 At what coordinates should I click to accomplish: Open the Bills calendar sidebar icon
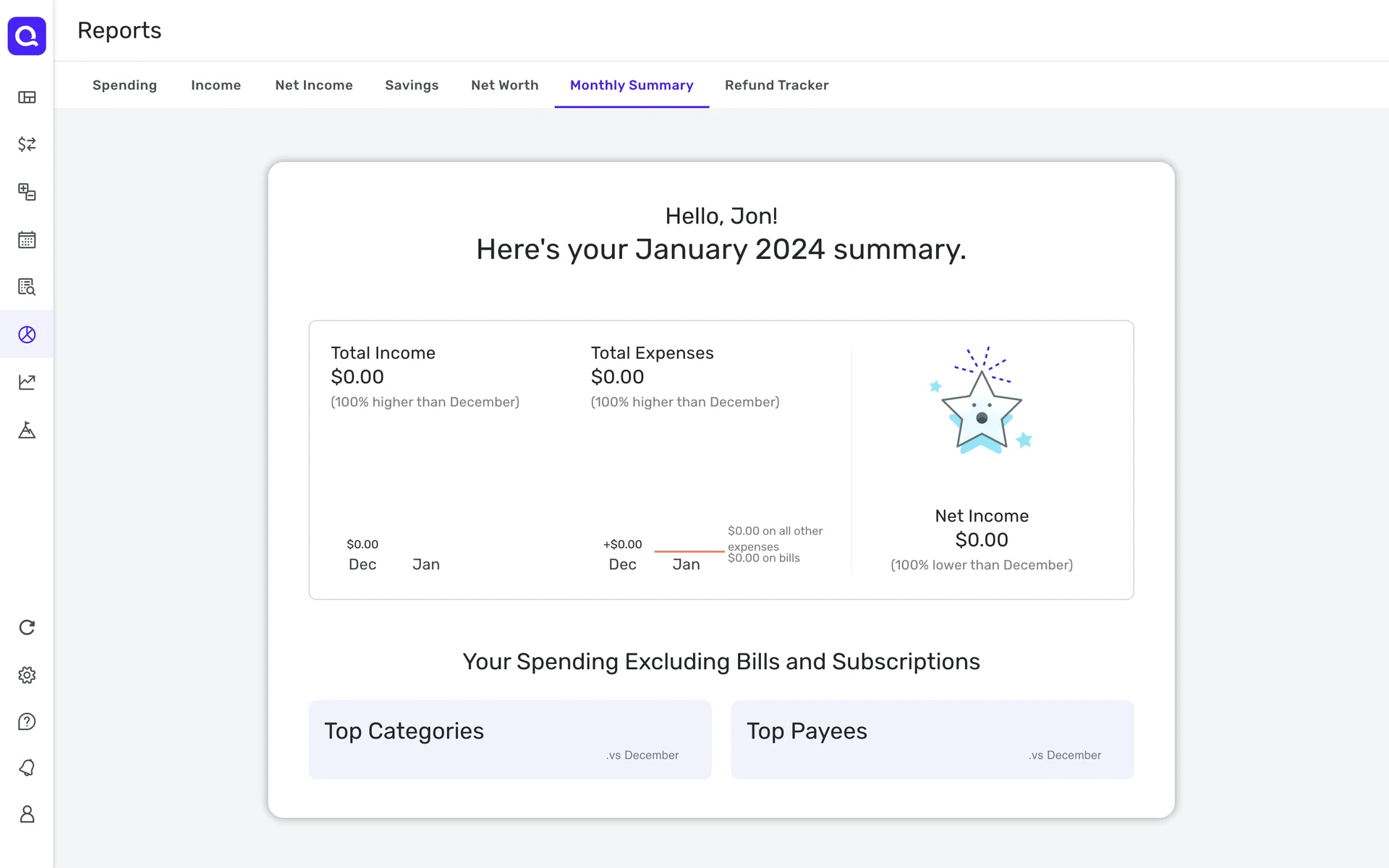pos(27,239)
